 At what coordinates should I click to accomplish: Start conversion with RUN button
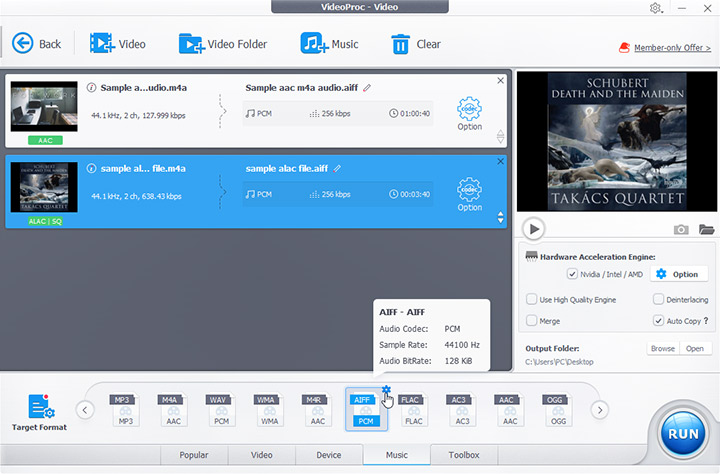[x=683, y=434]
